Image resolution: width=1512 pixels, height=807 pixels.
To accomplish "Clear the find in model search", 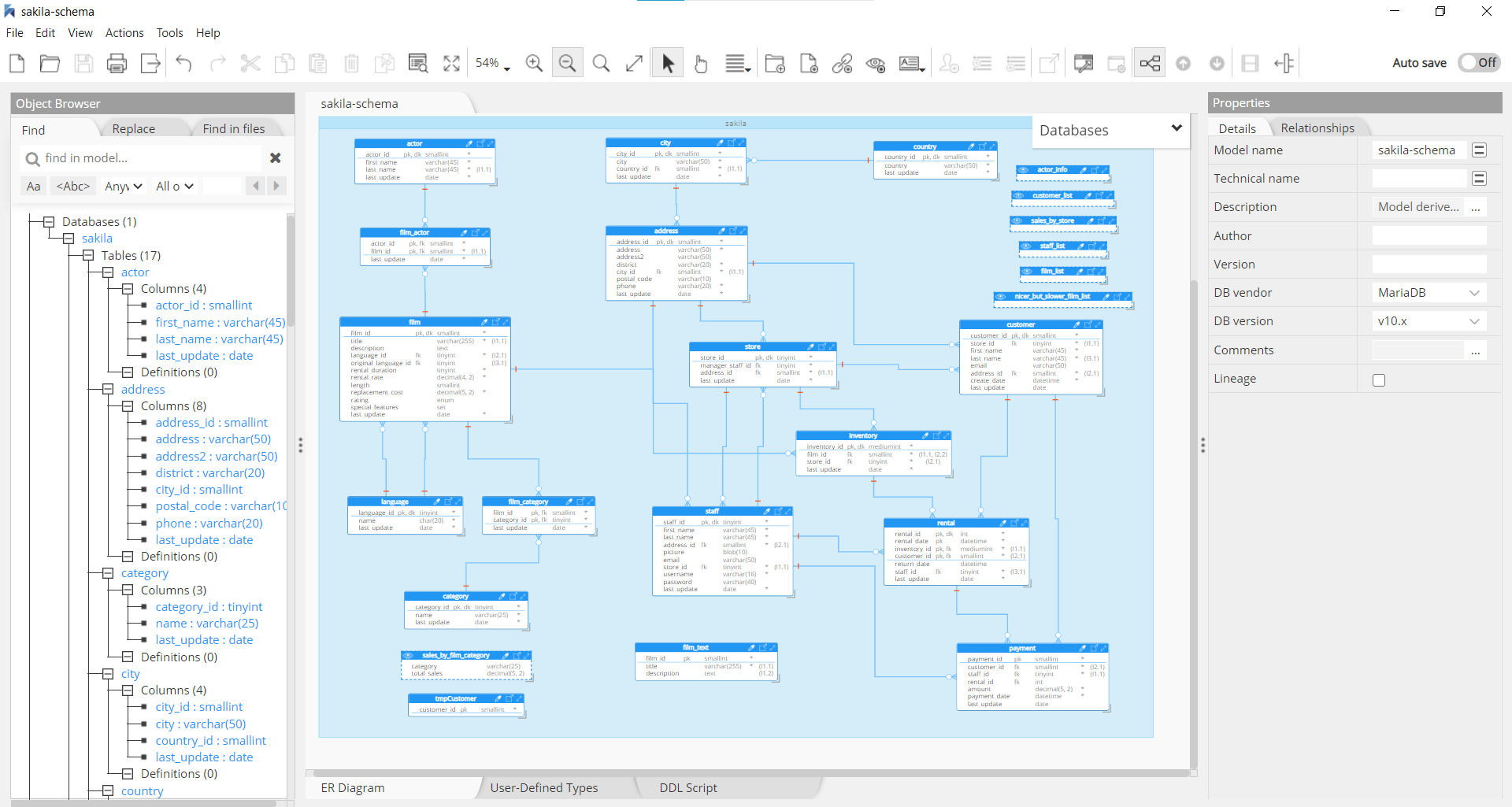I will point(275,158).
